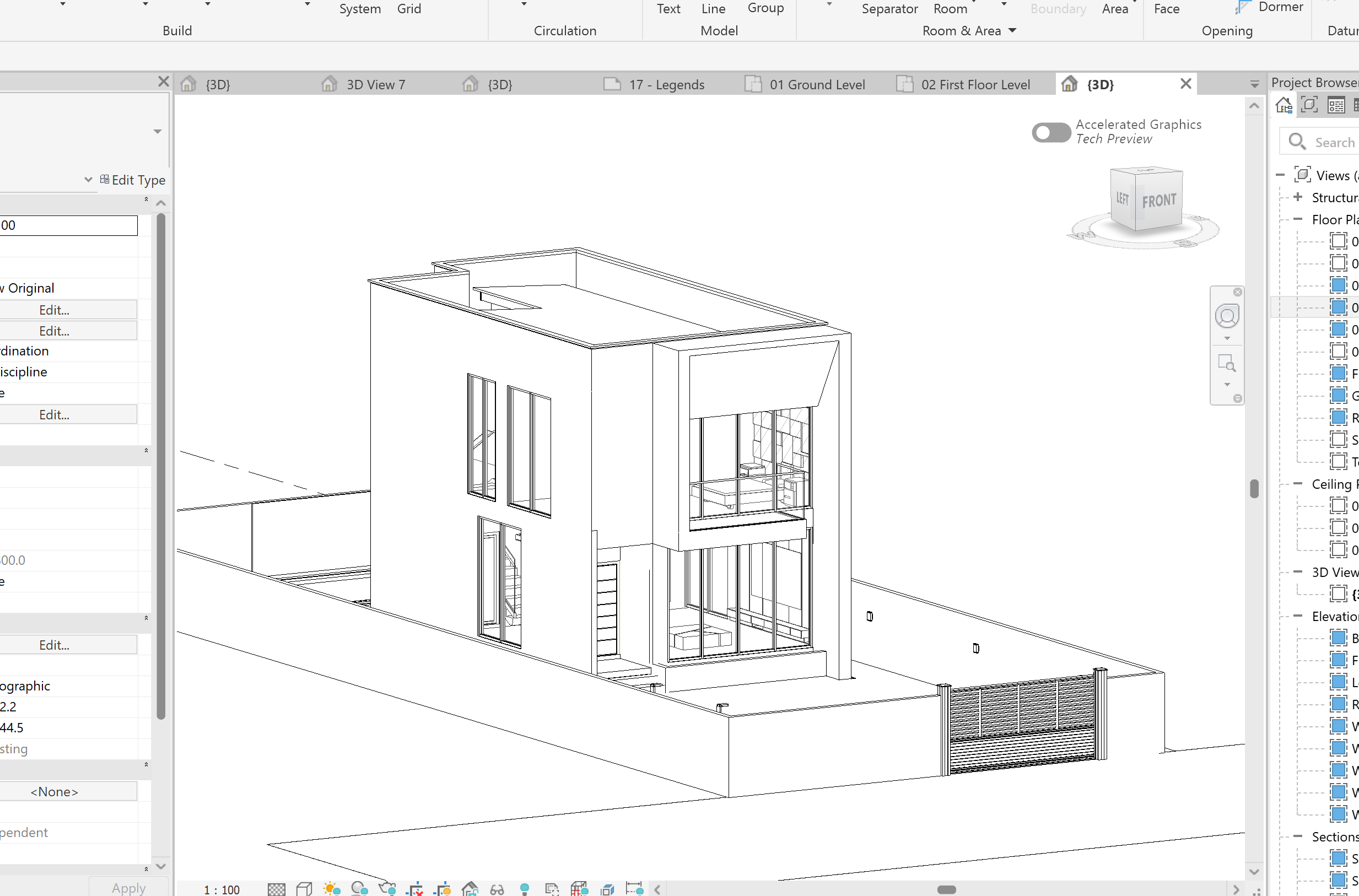
Task: Toggle Accelerated Graphics Tech Preview switch
Action: (x=1050, y=133)
